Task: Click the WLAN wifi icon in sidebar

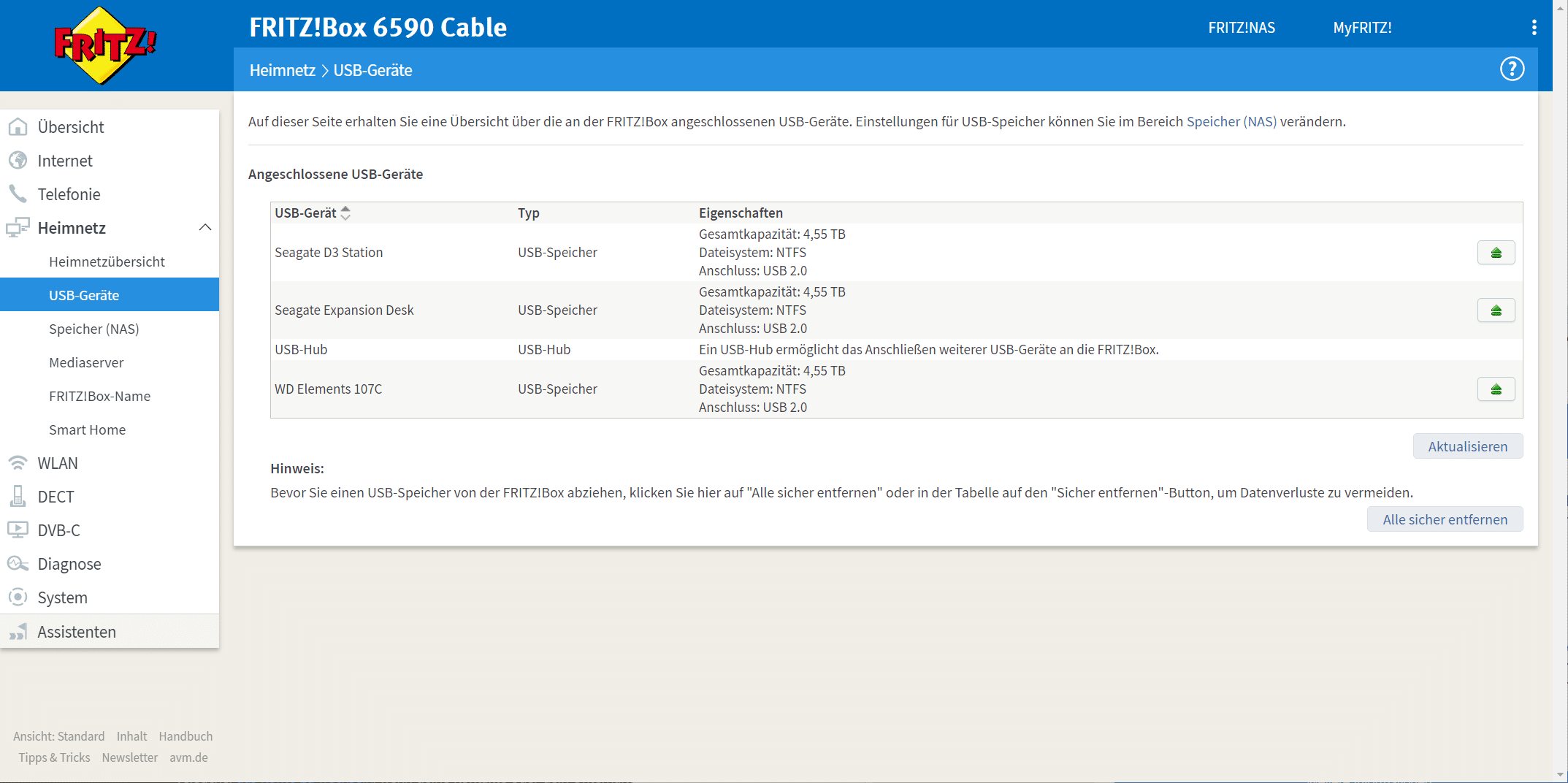Action: (18, 463)
